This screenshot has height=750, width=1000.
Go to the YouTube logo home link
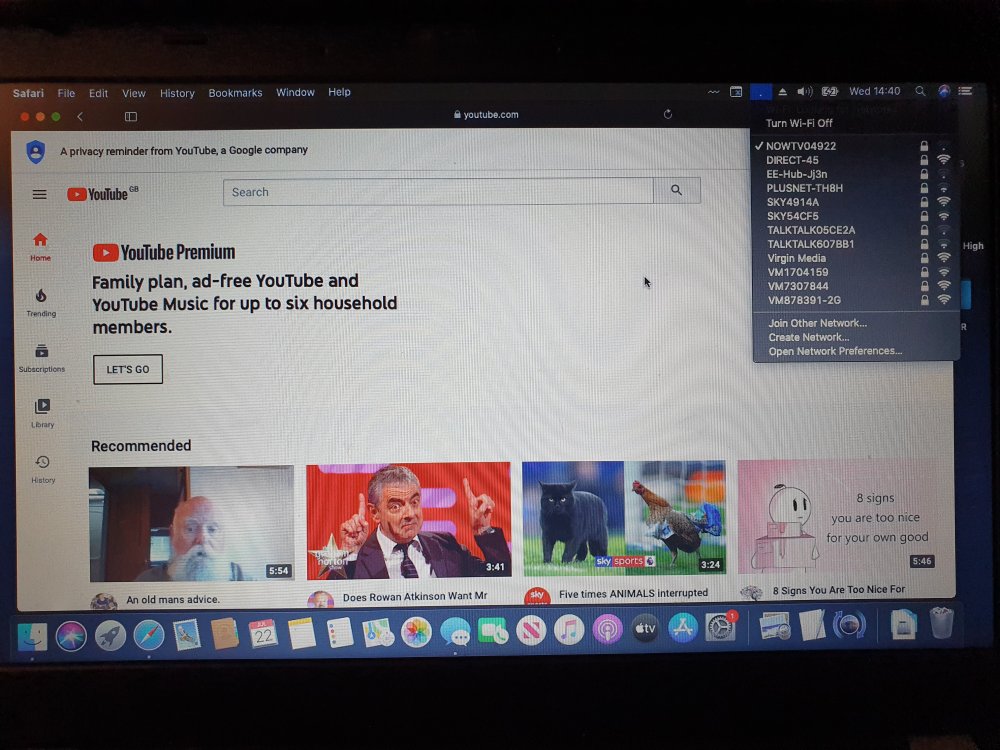pyautogui.click(x=102, y=193)
